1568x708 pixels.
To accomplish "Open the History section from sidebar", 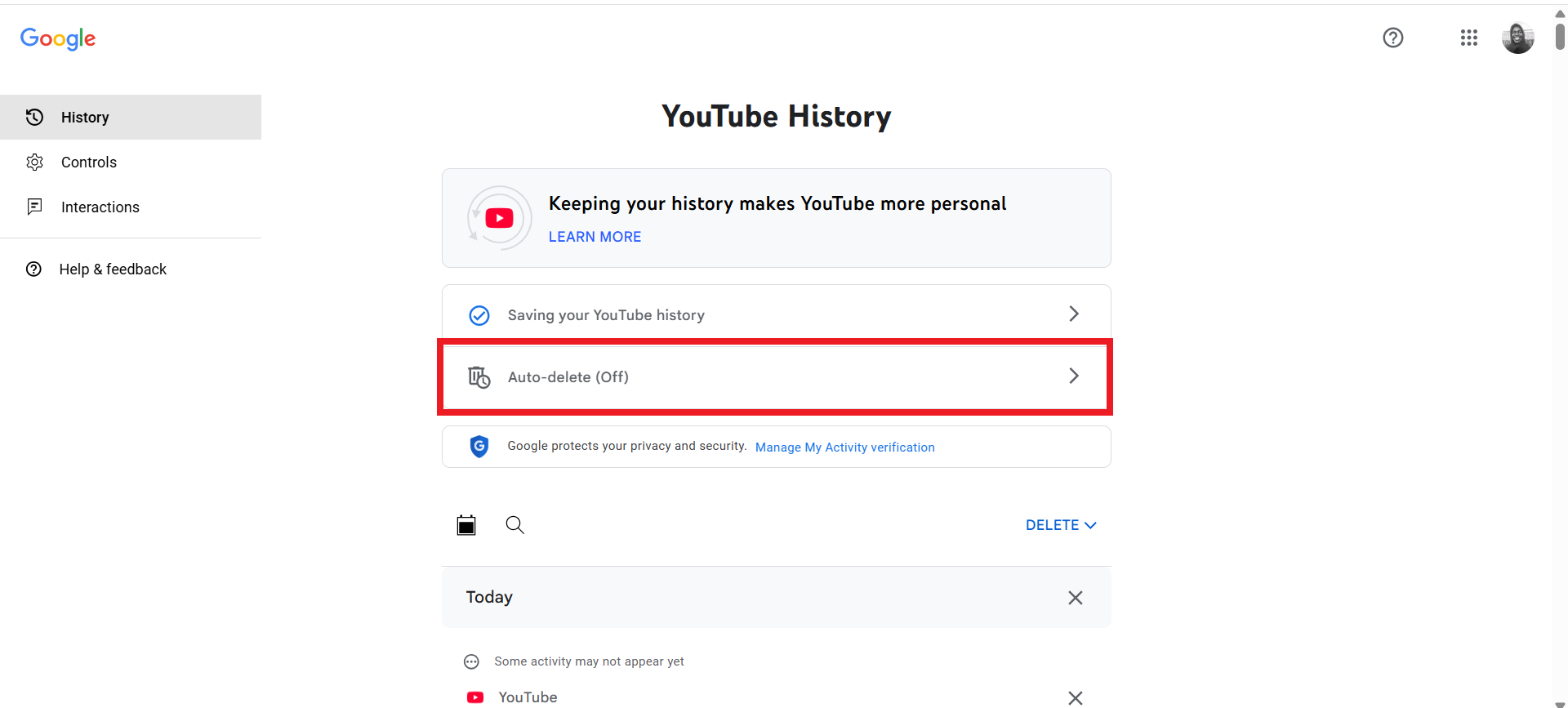I will pyautogui.click(x=84, y=117).
